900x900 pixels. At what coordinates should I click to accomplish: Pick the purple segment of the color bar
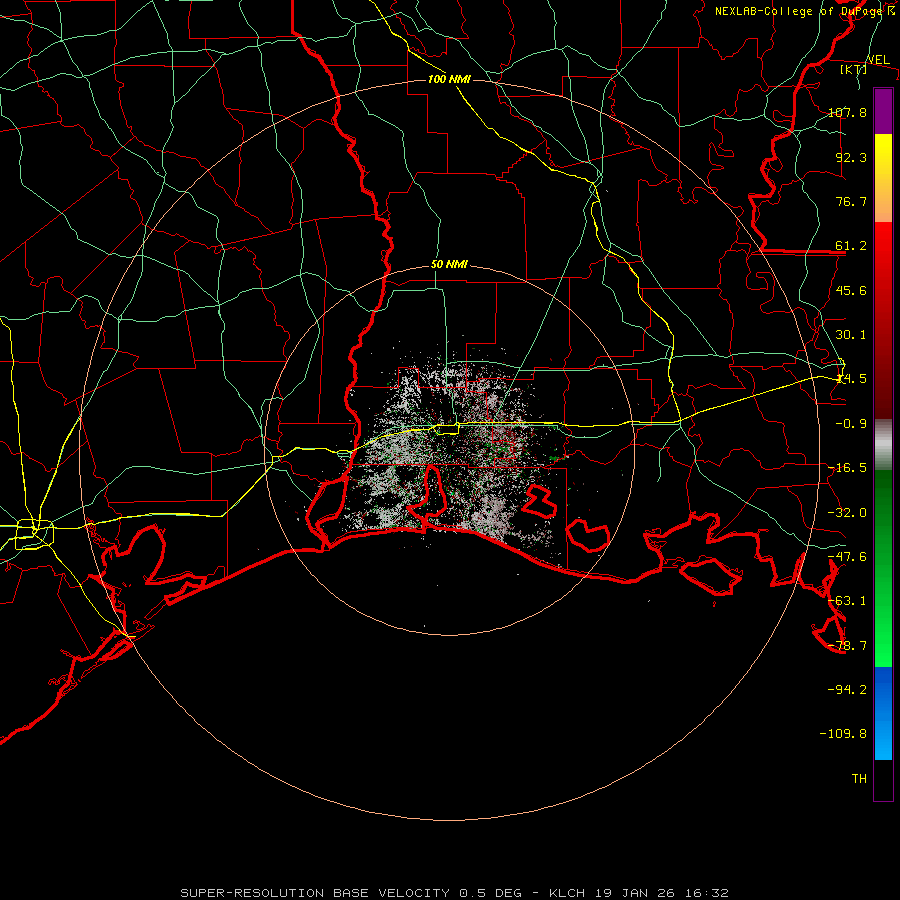(883, 111)
